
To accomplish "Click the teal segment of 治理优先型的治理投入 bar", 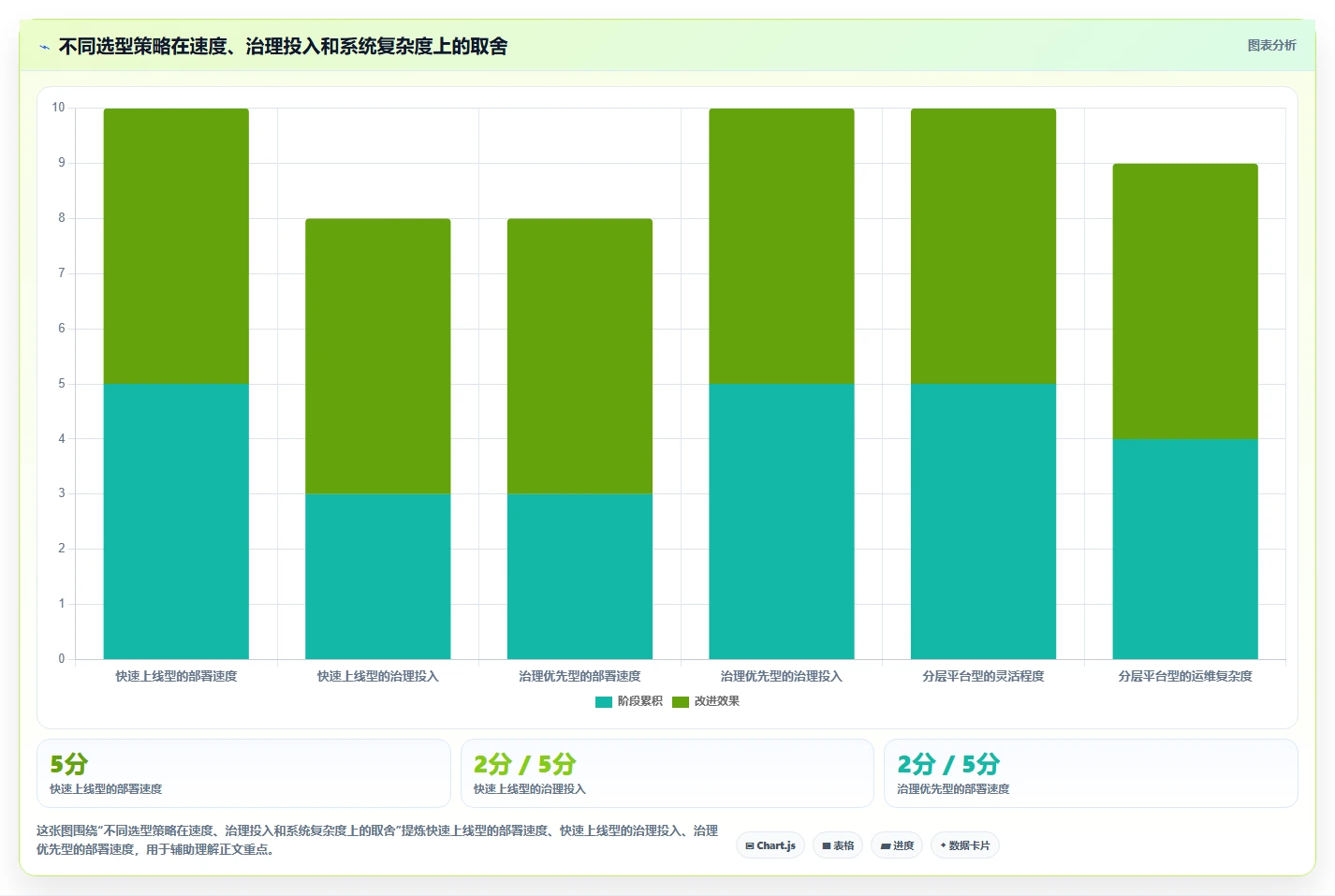I will 782,521.
